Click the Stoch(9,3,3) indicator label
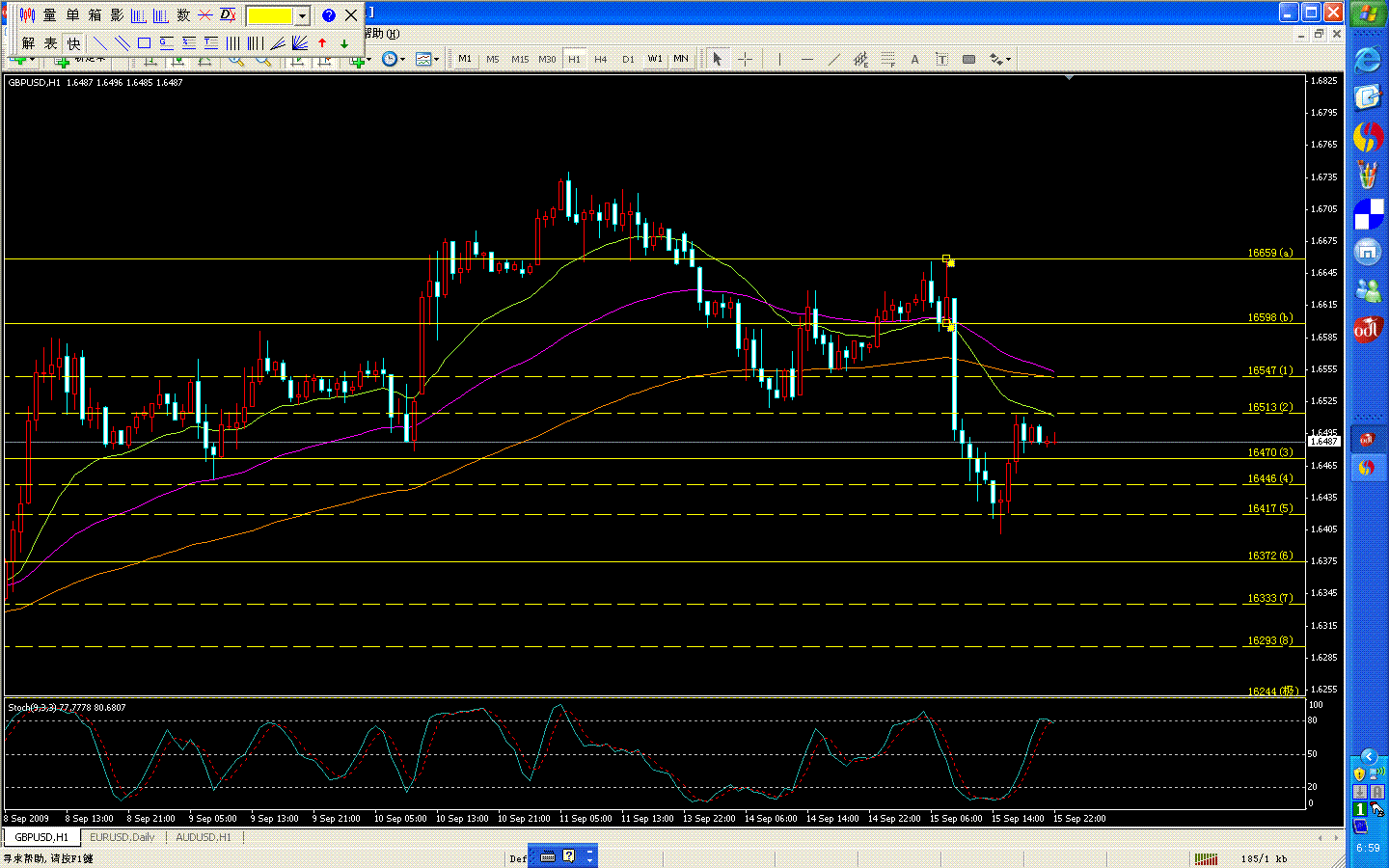 click(67, 707)
